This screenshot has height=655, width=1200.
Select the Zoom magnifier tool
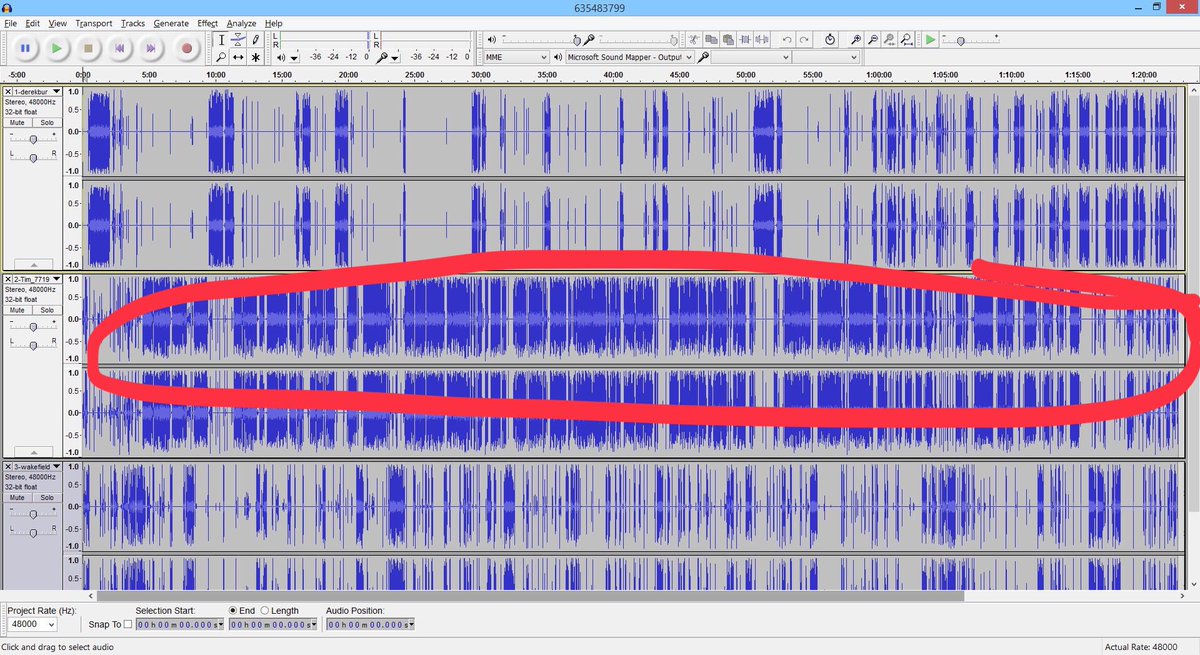point(221,57)
